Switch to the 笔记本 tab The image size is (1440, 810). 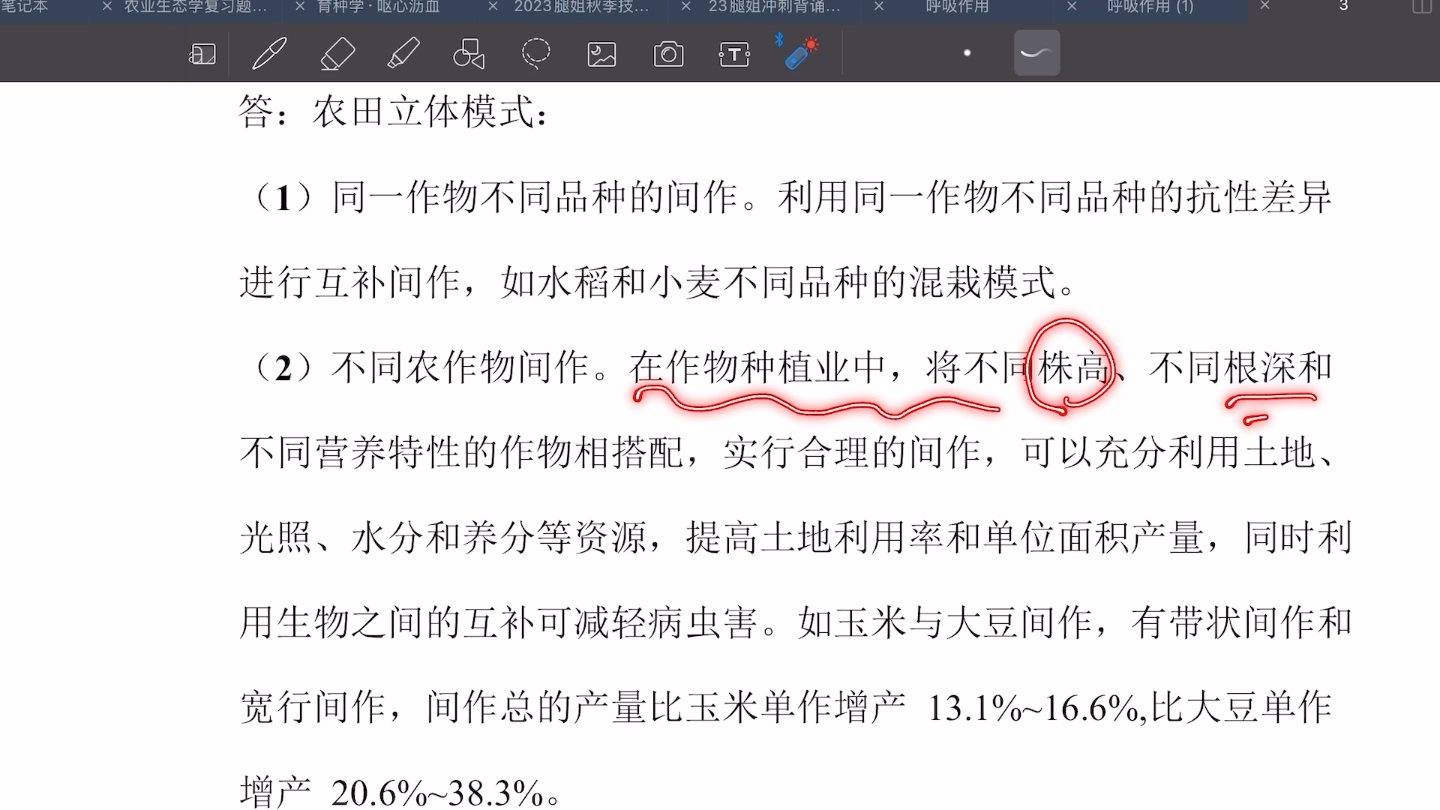(x=24, y=6)
